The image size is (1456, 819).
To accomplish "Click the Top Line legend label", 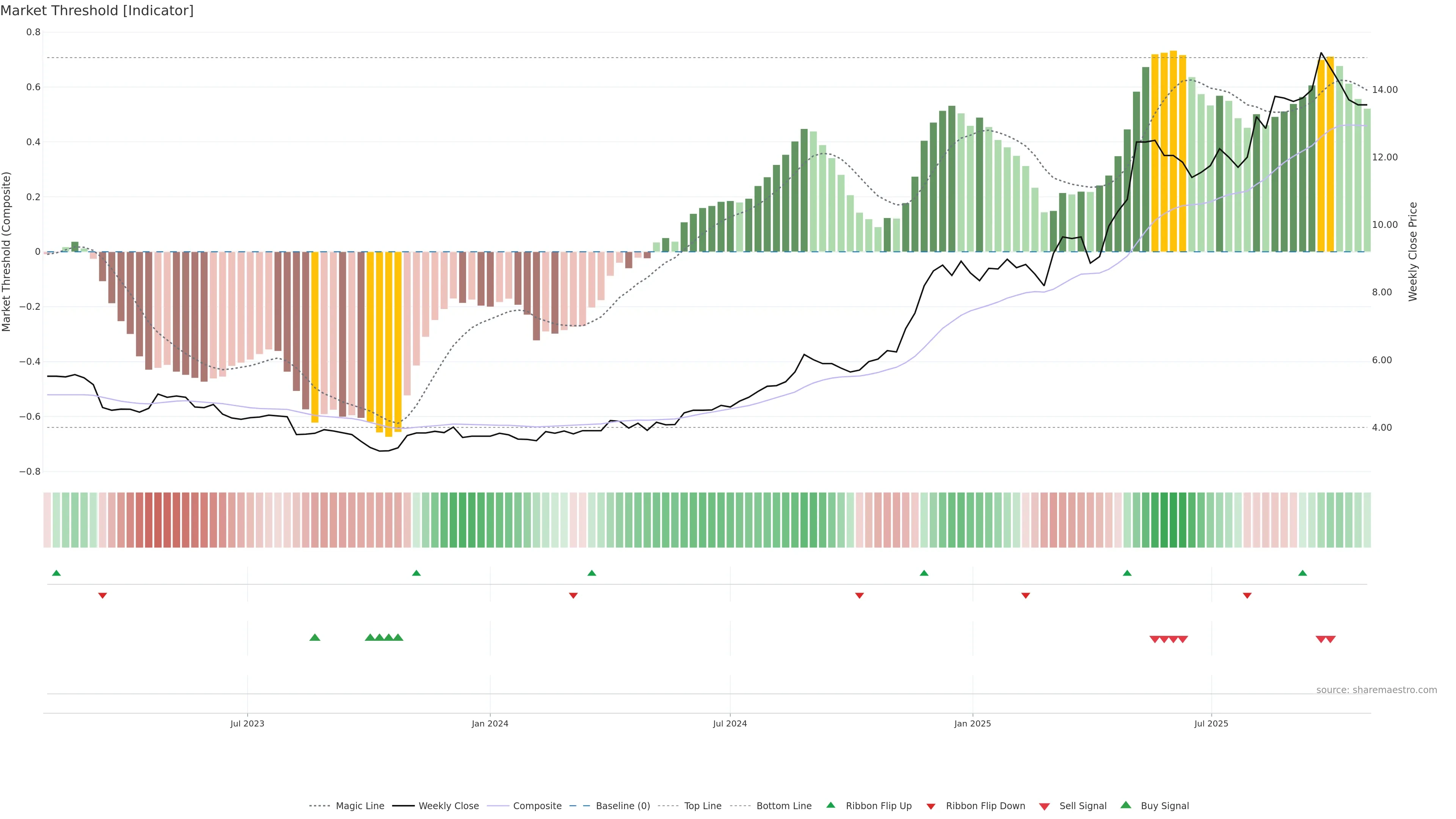I will click(703, 806).
